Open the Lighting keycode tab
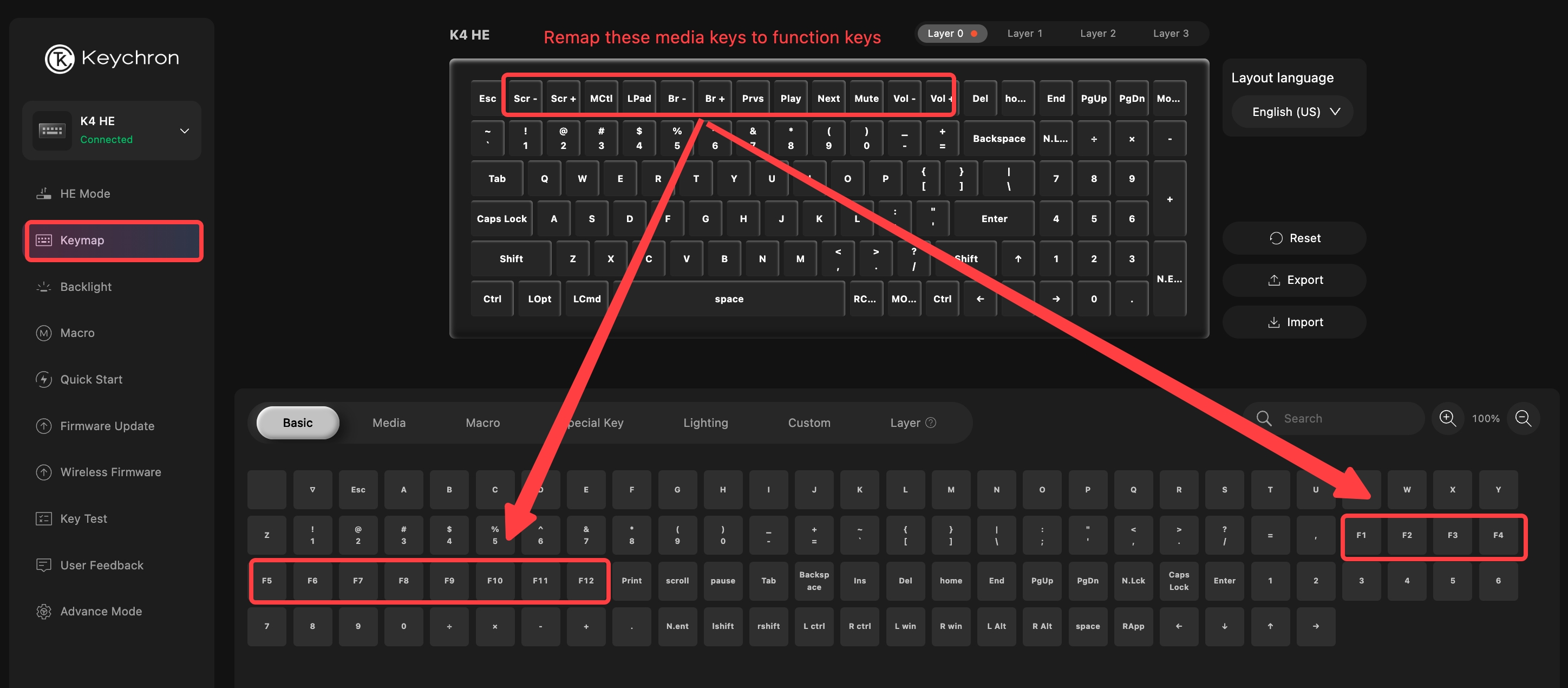The height and width of the screenshot is (688, 1568). 705,423
